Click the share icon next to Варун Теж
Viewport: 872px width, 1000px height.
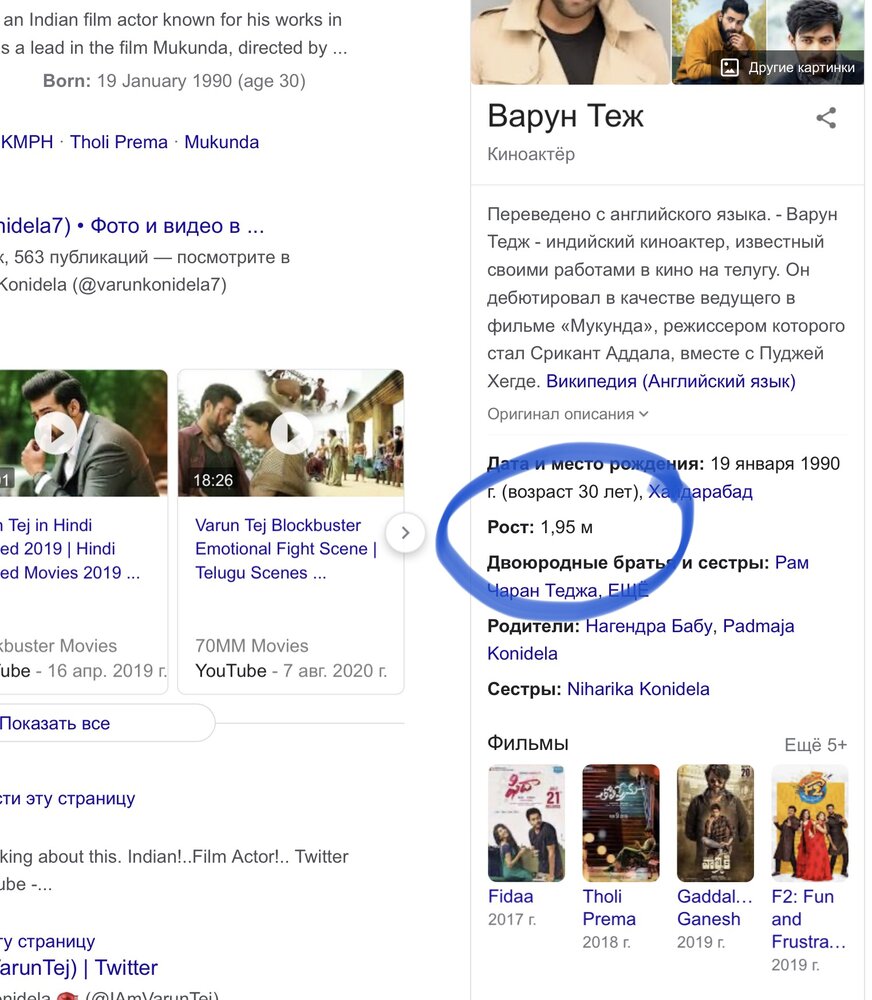click(826, 117)
